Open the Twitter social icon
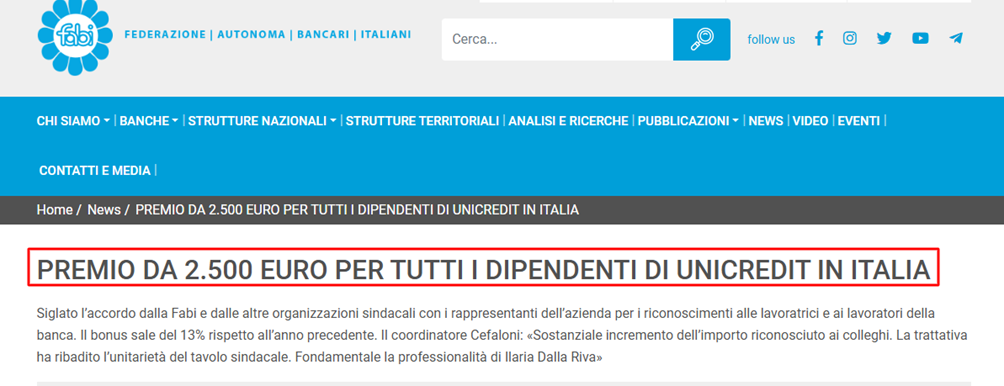The width and height of the screenshot is (1004, 386). (884, 38)
